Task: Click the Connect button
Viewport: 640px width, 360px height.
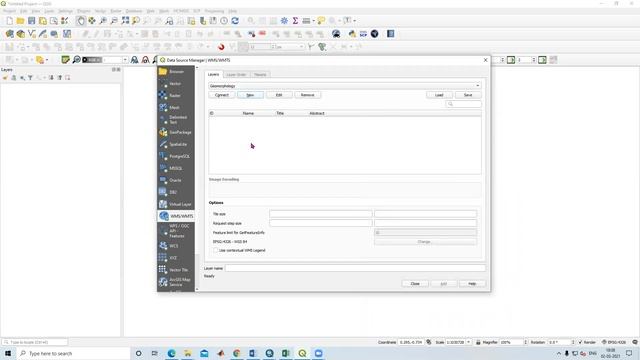Action: click(222, 95)
